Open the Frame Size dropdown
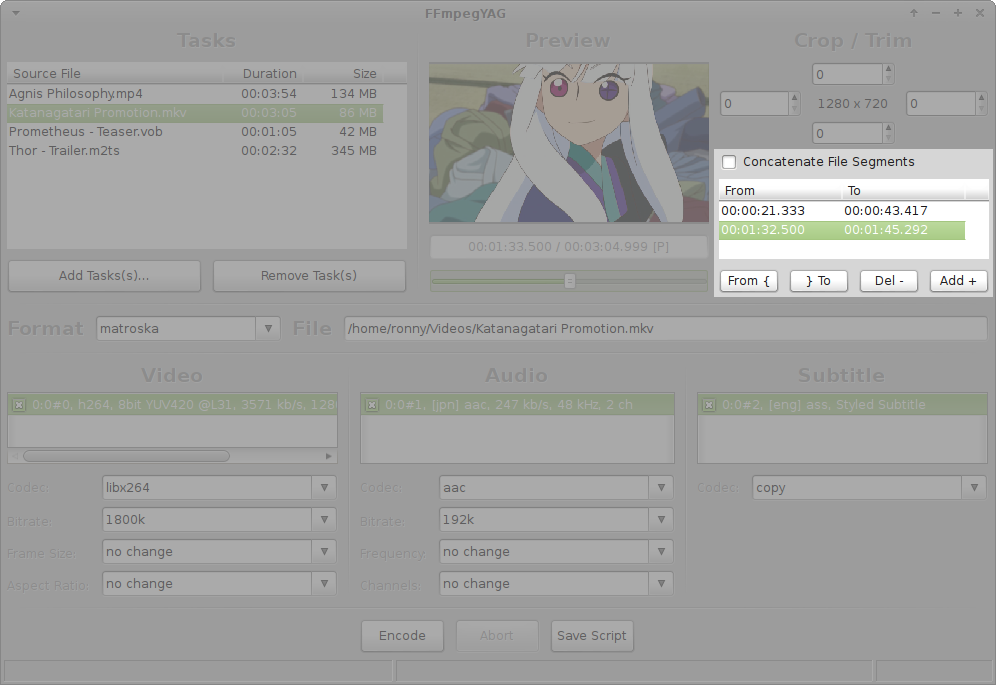 (324, 551)
